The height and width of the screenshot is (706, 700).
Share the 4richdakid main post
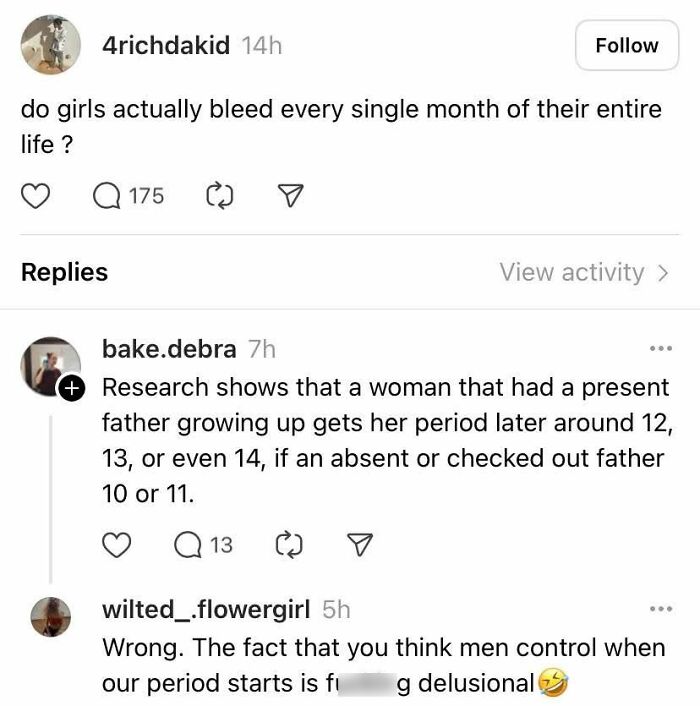point(288,196)
